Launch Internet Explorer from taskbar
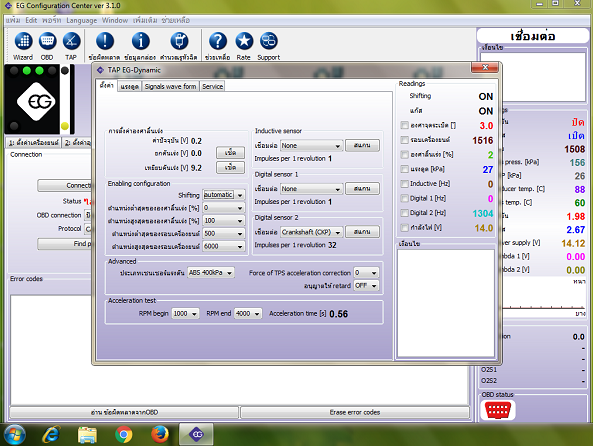 pos(51,435)
